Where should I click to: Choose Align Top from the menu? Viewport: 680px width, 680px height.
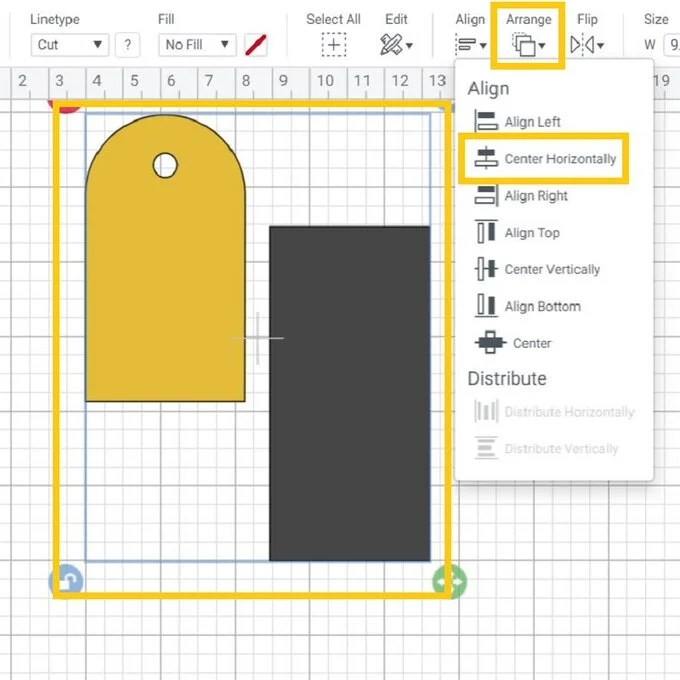point(517,232)
